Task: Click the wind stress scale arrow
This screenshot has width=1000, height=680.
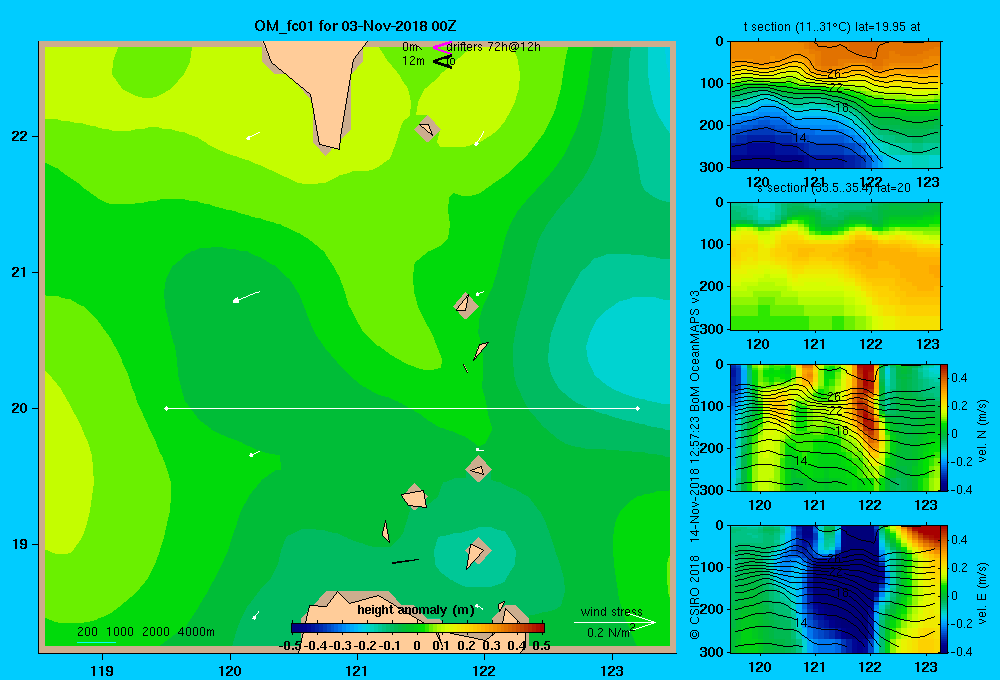Action: (614, 623)
